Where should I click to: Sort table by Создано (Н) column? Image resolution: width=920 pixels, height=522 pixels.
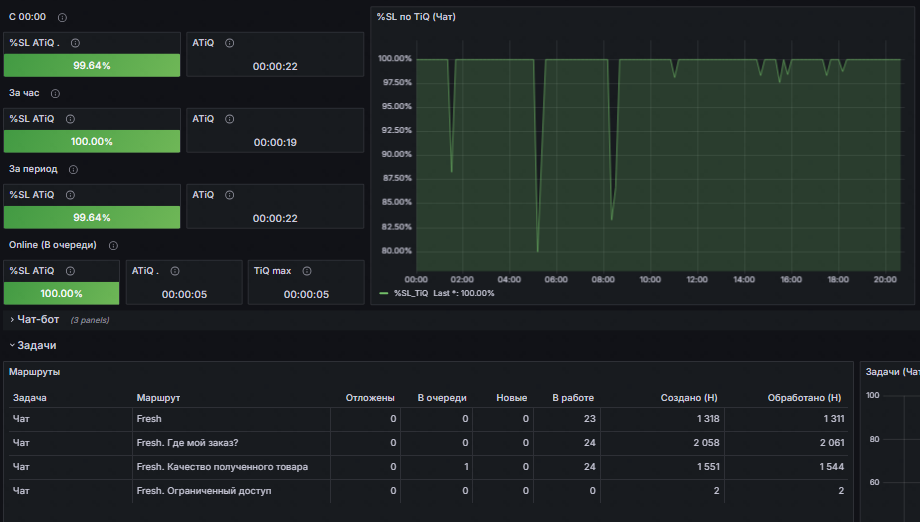[689, 398]
